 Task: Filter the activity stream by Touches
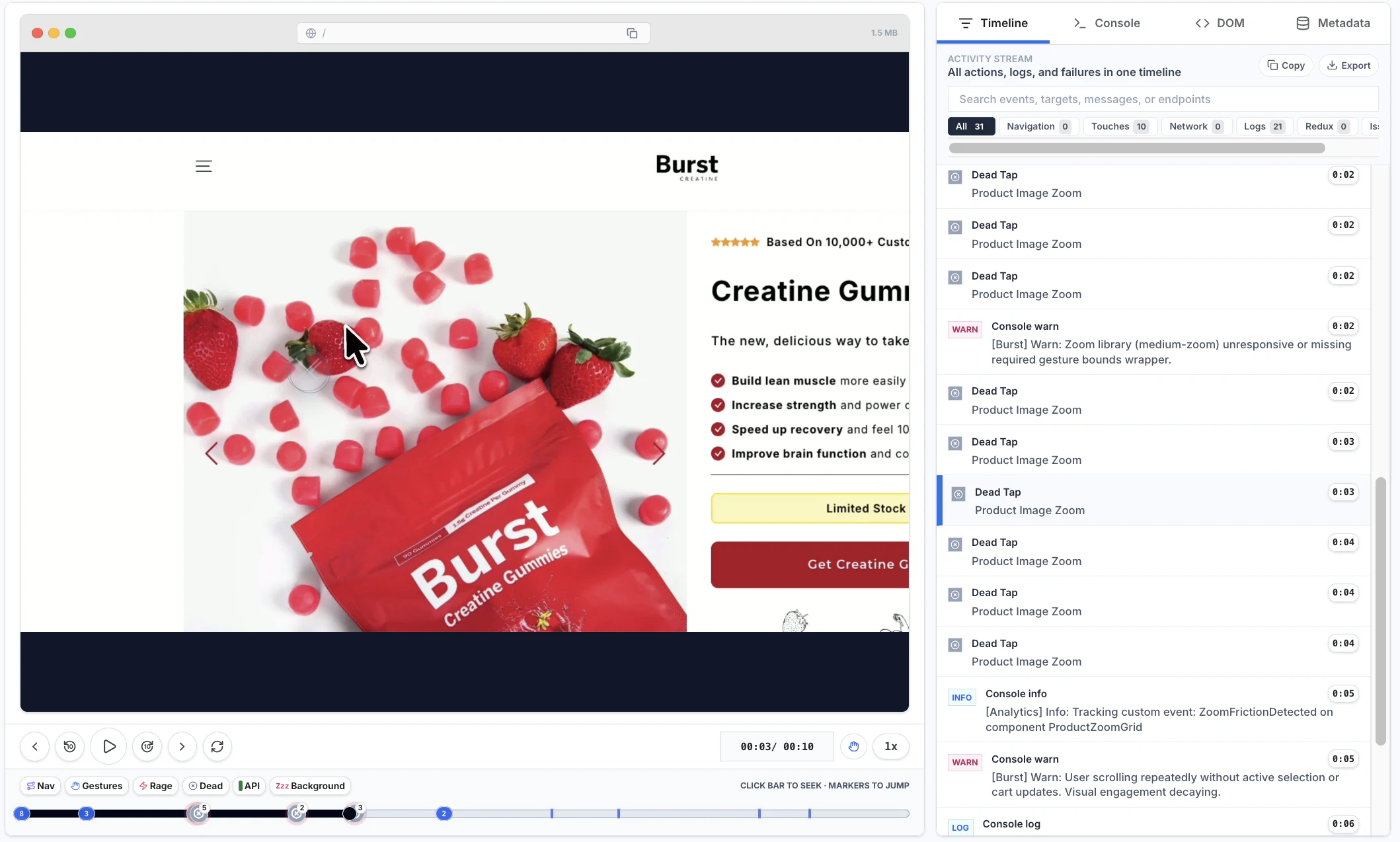tap(1120, 126)
